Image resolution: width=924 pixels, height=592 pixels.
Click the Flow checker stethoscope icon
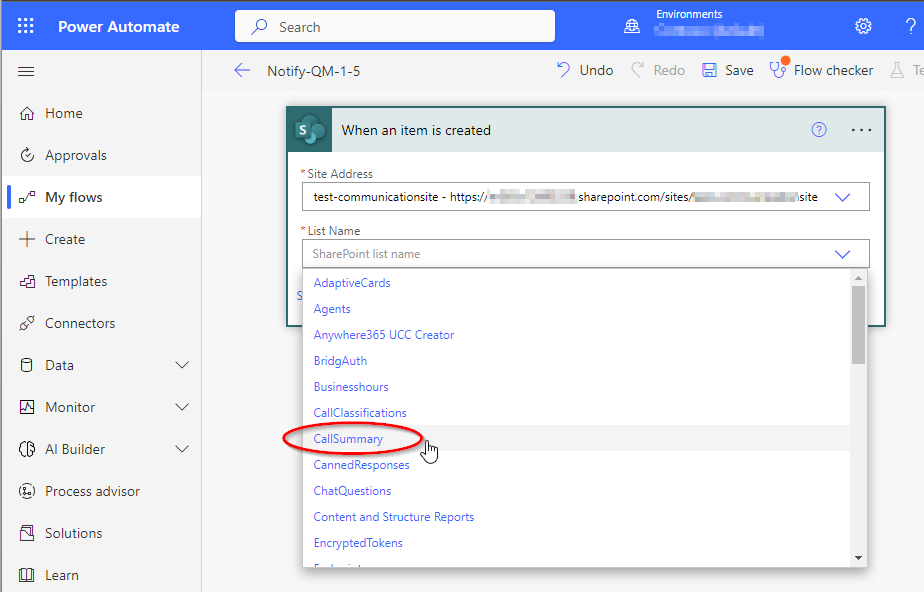tap(778, 70)
